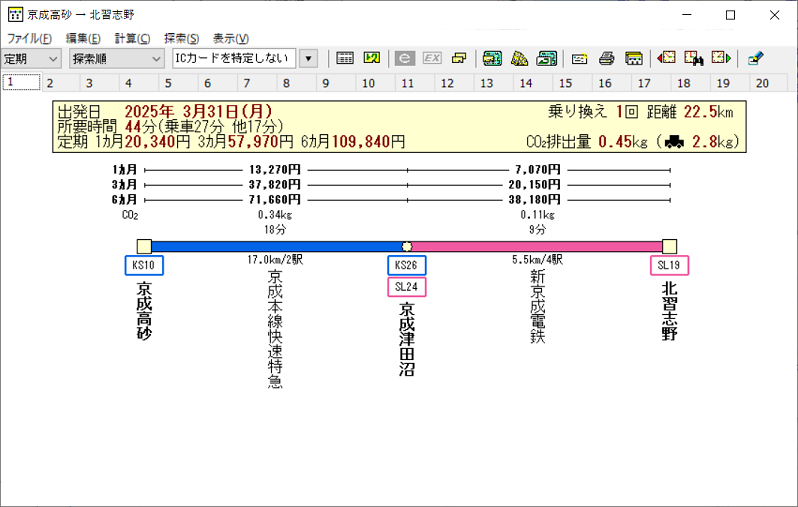Select route tab 14
The width and height of the screenshot is (798, 507).
pos(533,83)
